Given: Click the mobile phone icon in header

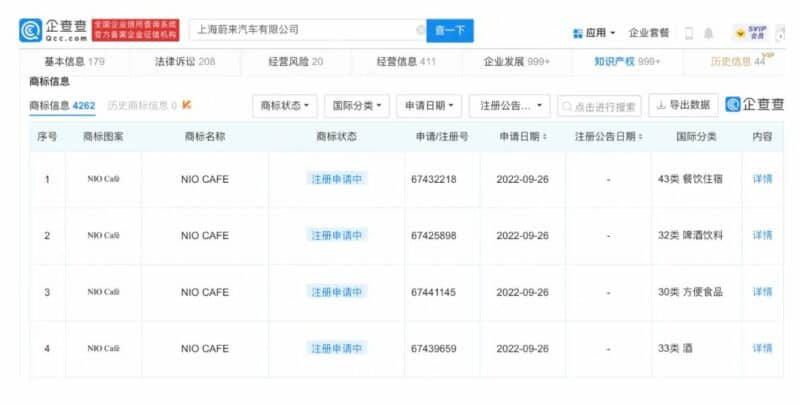Looking at the screenshot, I should (689, 34).
